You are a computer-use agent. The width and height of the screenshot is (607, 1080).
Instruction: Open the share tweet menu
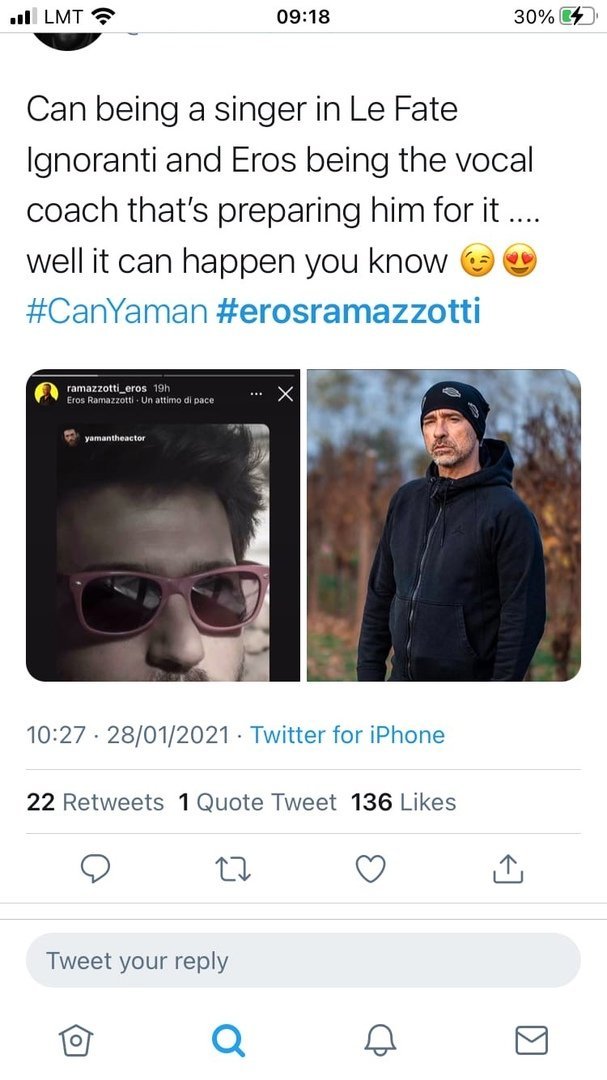(x=508, y=870)
